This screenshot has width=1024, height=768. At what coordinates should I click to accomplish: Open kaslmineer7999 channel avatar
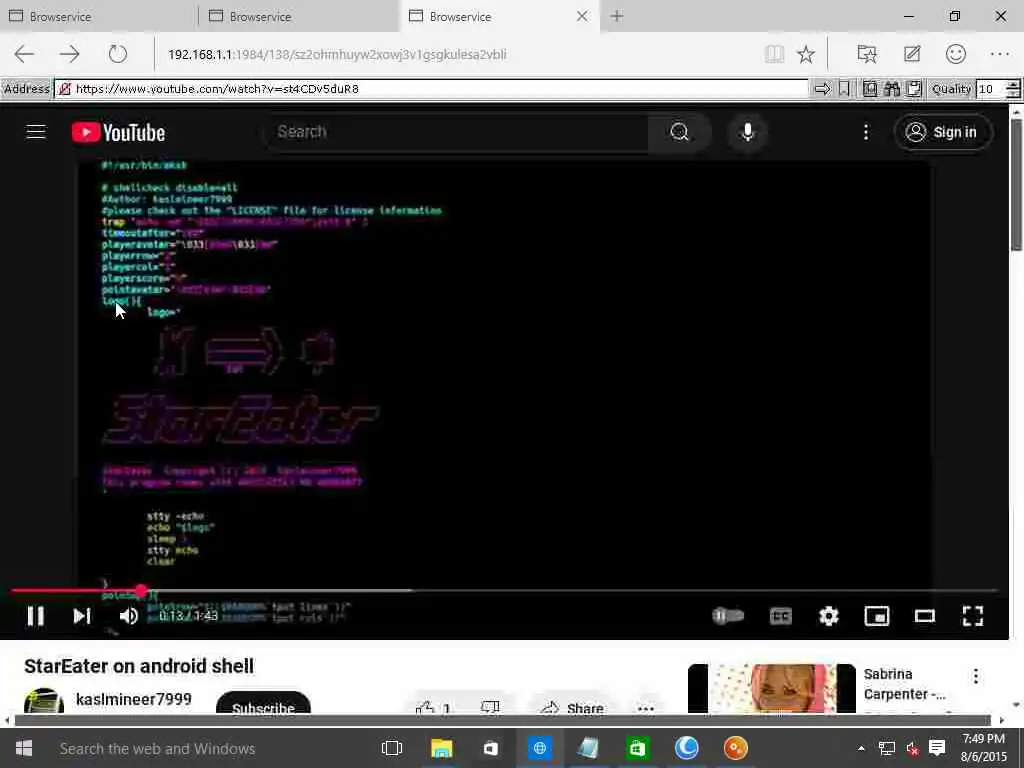(x=44, y=702)
